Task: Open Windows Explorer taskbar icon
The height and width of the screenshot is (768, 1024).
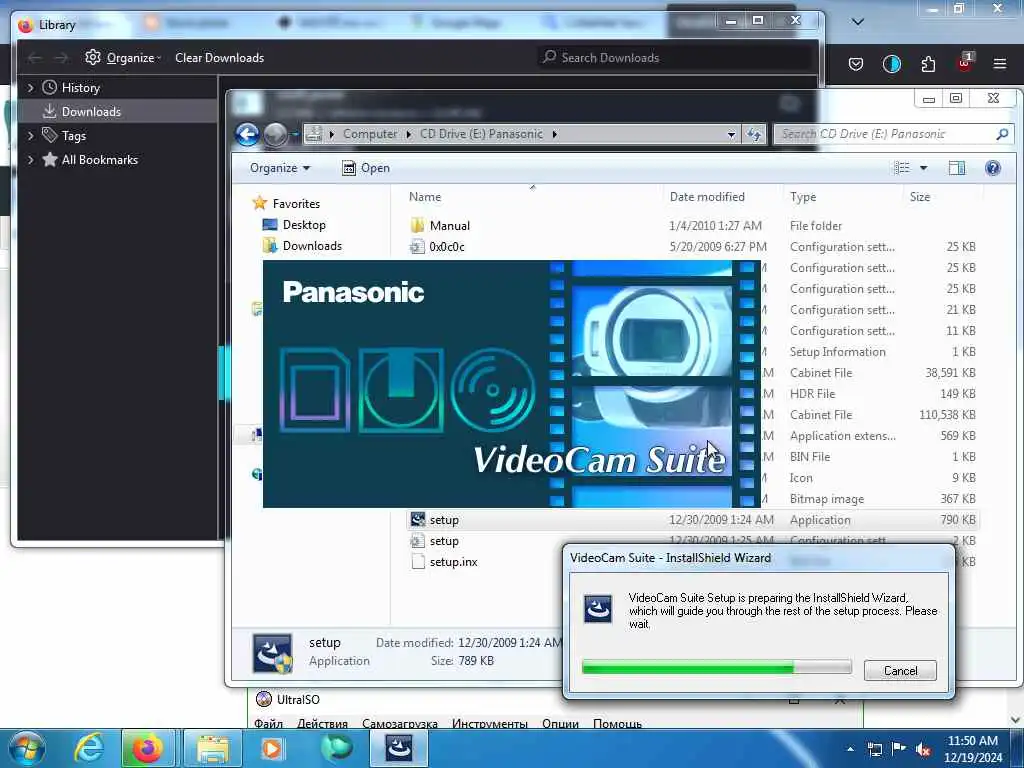Action: [212, 748]
